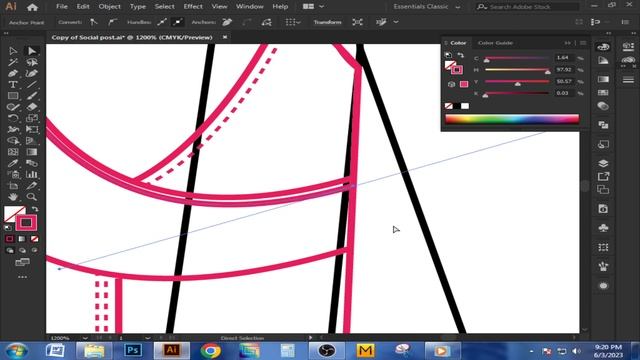
Task: Select the Scale tool
Action: pyautogui.click(x=32, y=118)
